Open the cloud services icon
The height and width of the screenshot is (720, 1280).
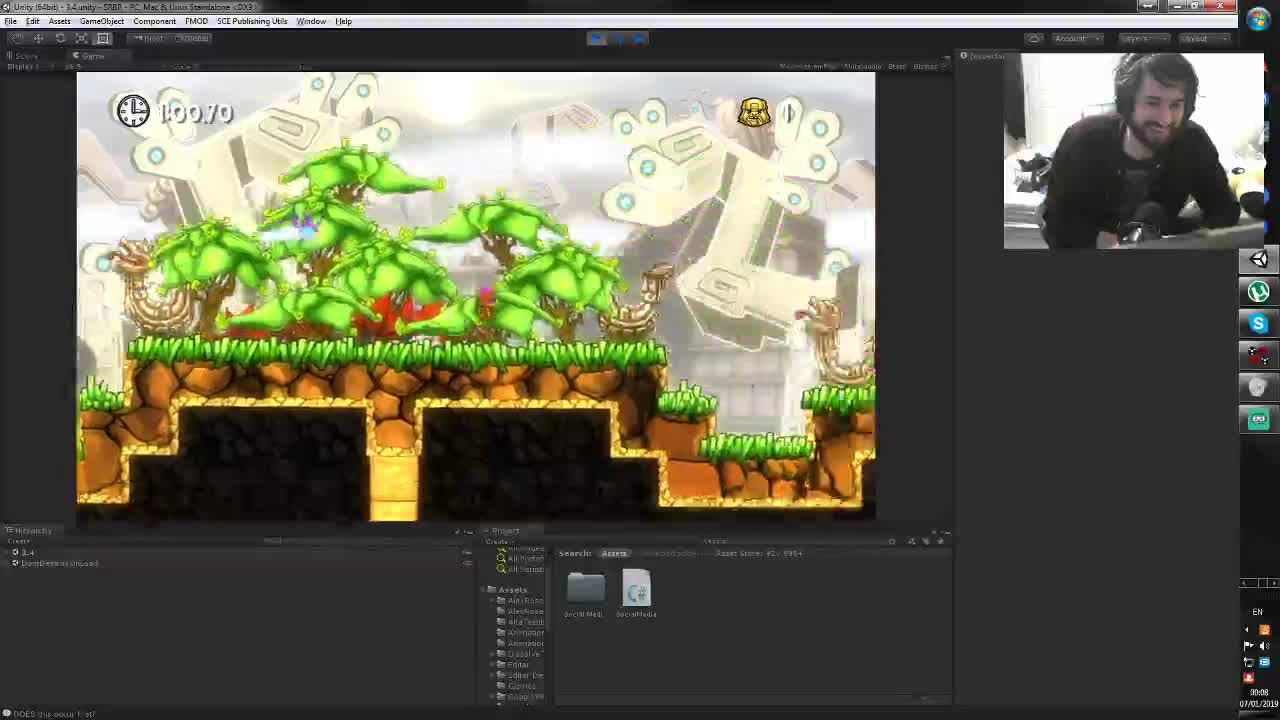tap(1034, 38)
